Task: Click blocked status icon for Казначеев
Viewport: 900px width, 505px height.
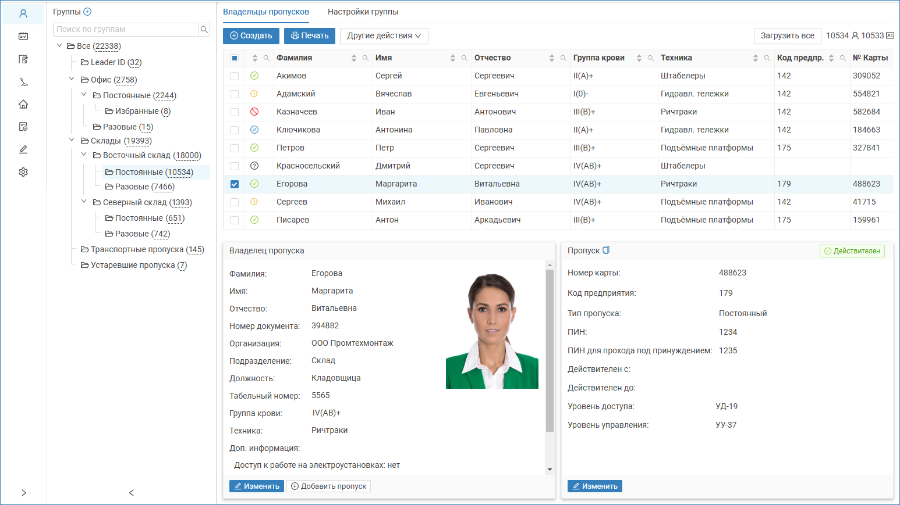Action: [x=254, y=112]
